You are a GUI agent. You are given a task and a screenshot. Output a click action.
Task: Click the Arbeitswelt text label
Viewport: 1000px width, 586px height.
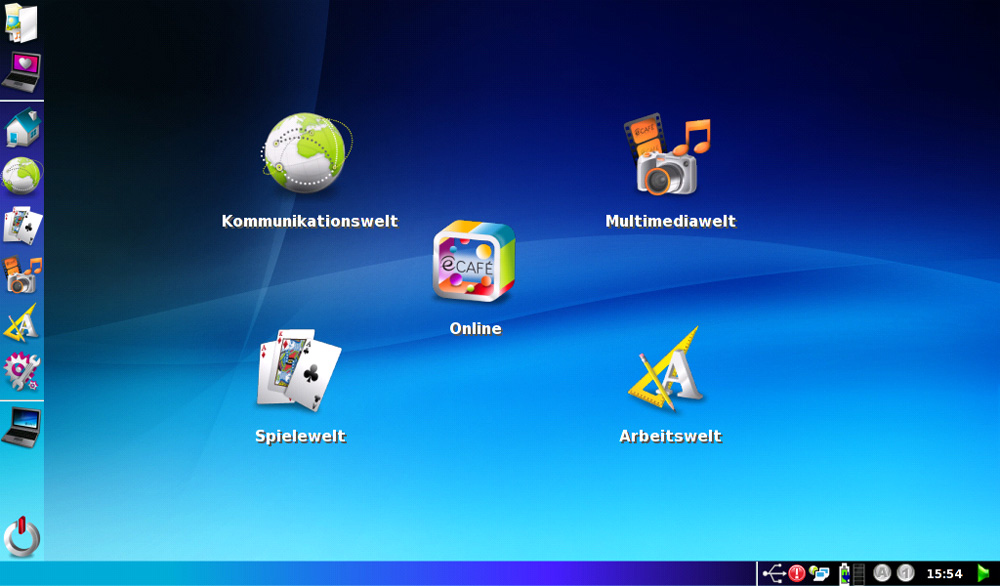(670, 436)
